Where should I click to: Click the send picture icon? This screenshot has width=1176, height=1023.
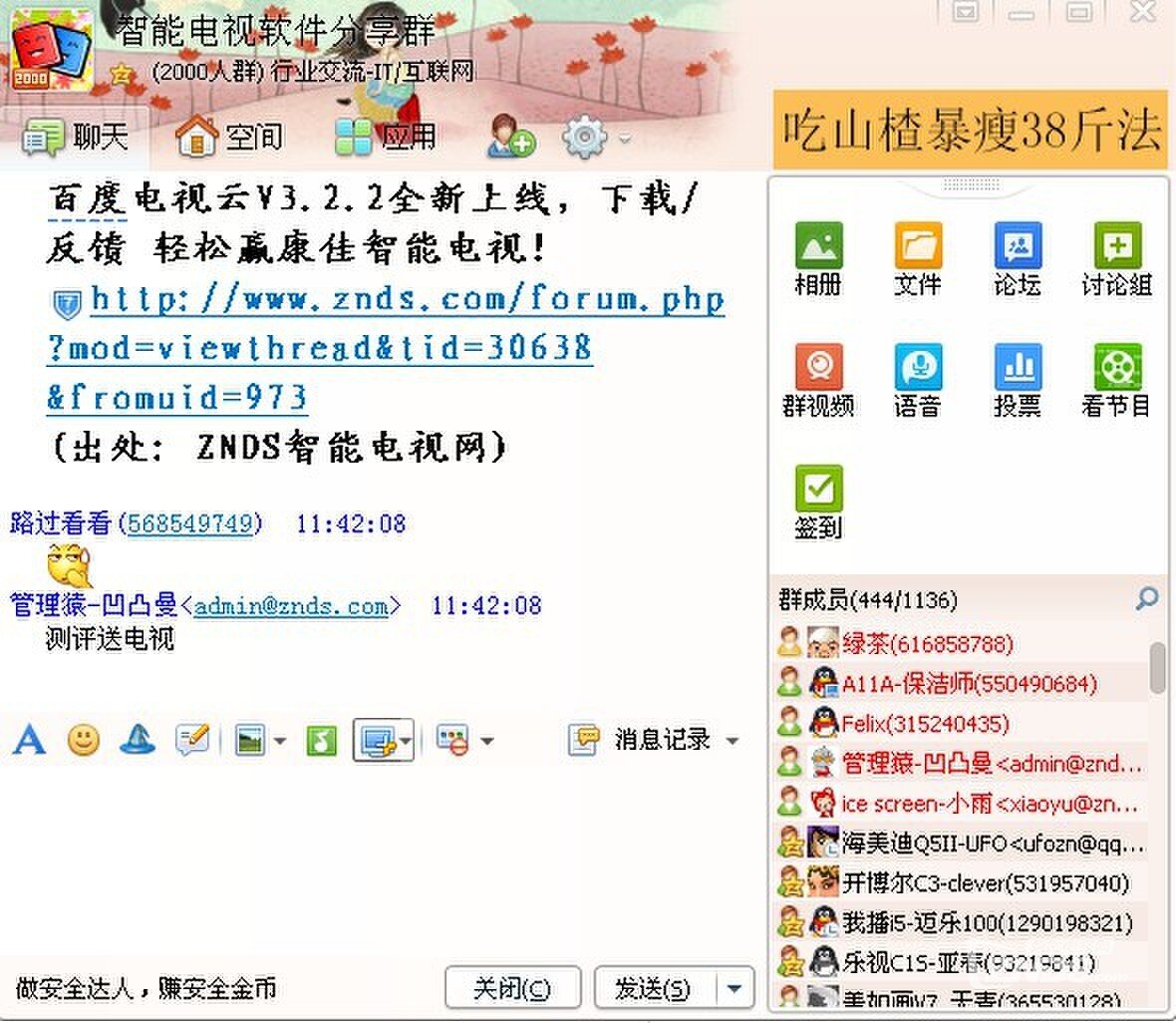[250, 741]
